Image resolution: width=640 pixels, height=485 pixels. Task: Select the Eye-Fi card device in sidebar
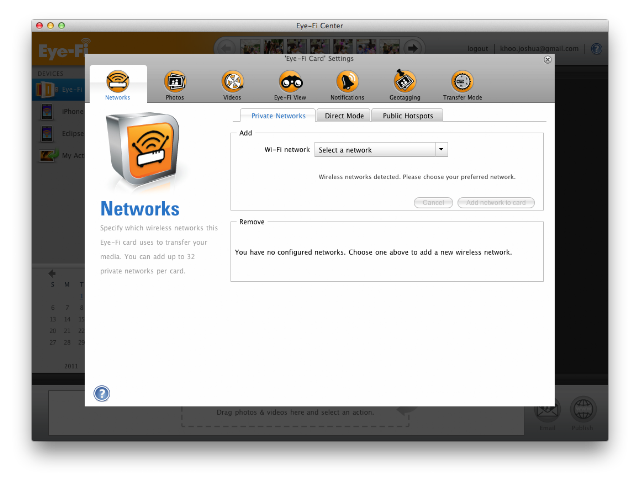pyautogui.click(x=59, y=89)
